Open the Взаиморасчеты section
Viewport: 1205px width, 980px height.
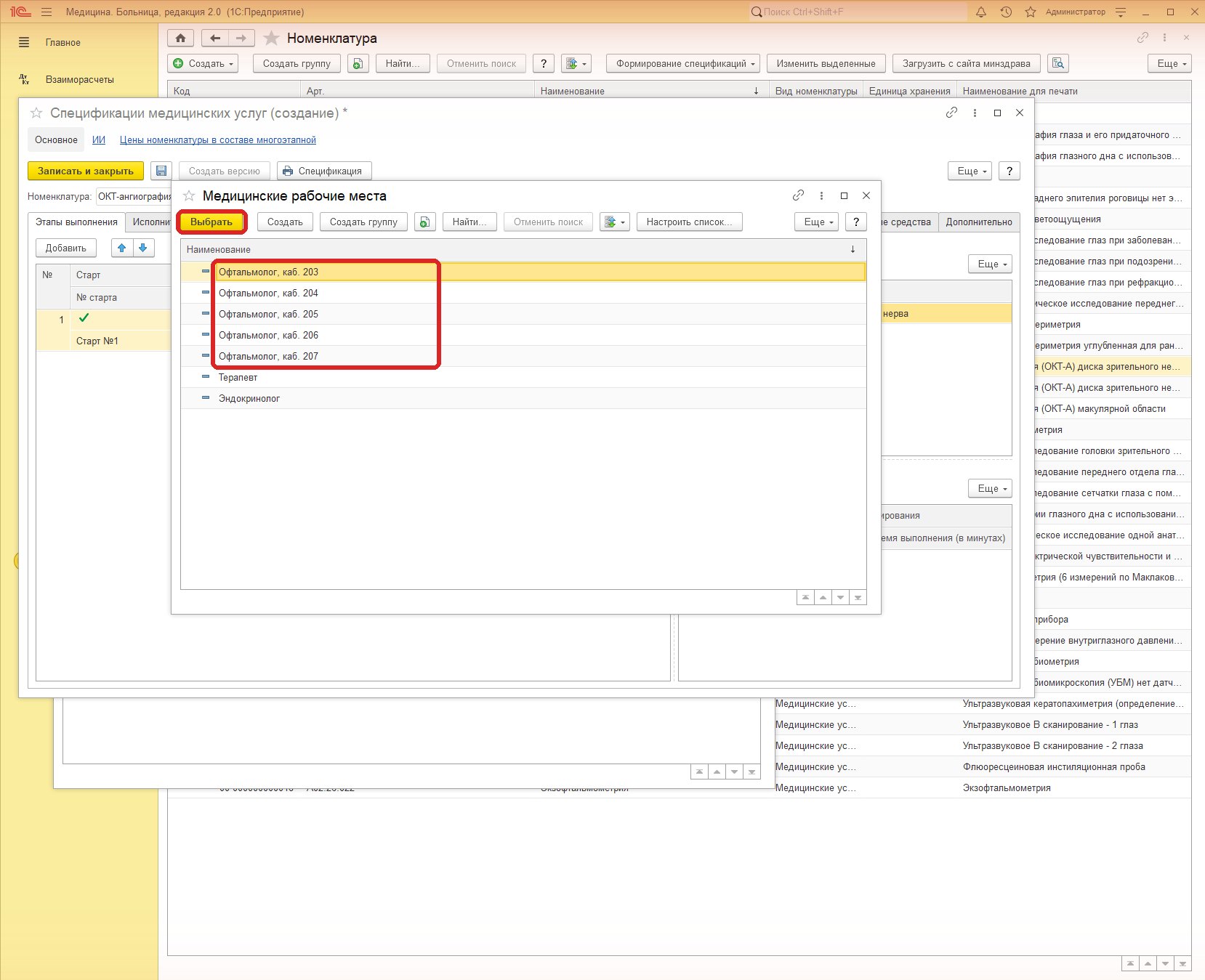coord(80,79)
